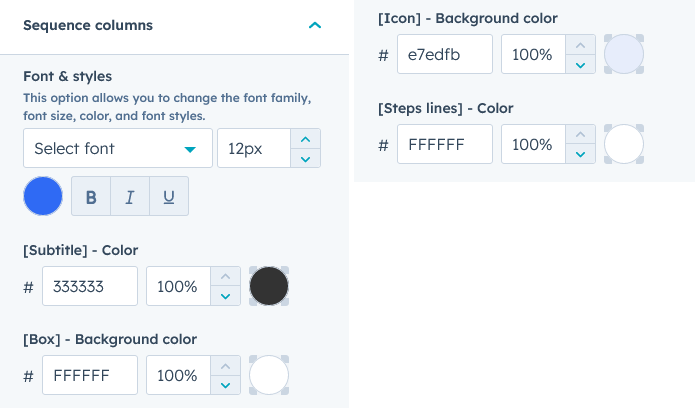Toggle underline font style

(x=169, y=197)
